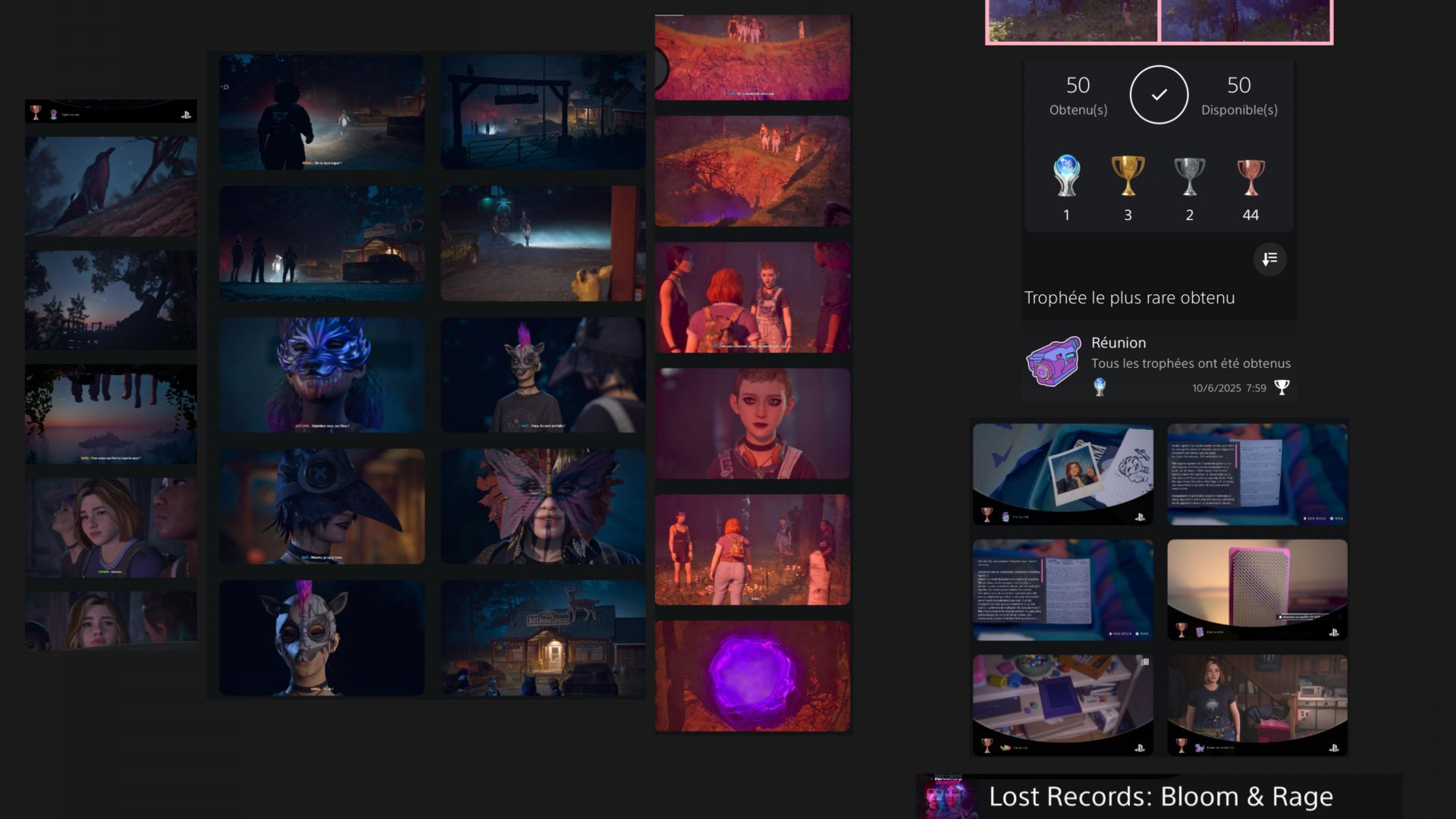The image size is (1456, 819).
Task: Open the upside-down legs over lake screenshot
Action: point(111,414)
